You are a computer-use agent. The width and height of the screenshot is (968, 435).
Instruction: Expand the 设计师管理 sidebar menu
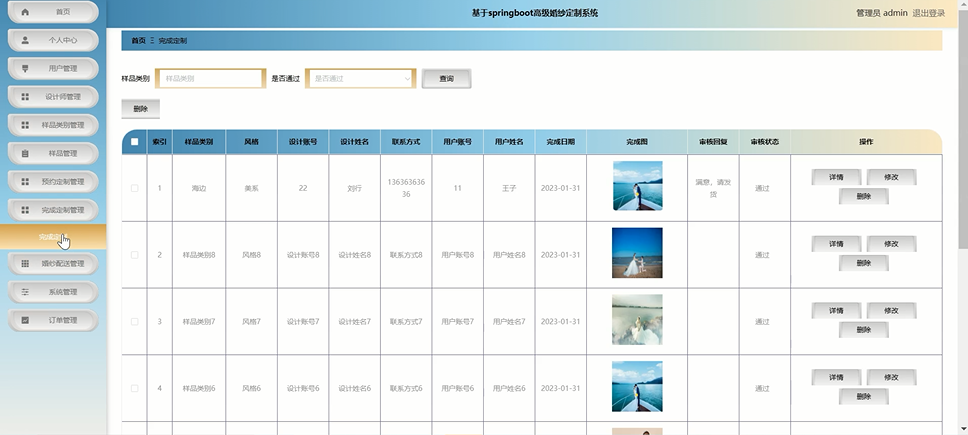tap(53, 97)
